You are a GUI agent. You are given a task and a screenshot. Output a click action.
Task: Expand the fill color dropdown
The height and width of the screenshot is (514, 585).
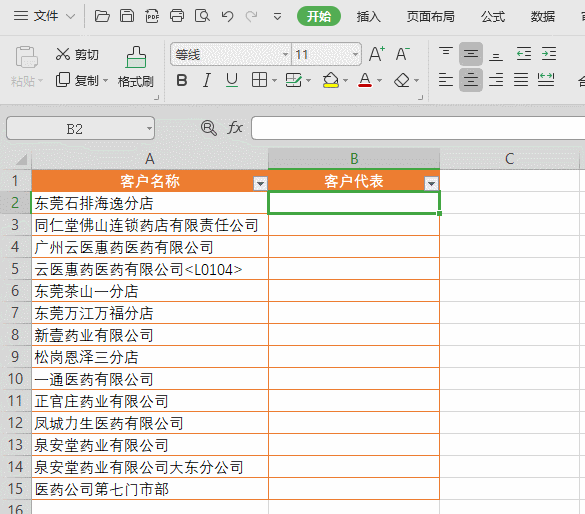click(345, 80)
